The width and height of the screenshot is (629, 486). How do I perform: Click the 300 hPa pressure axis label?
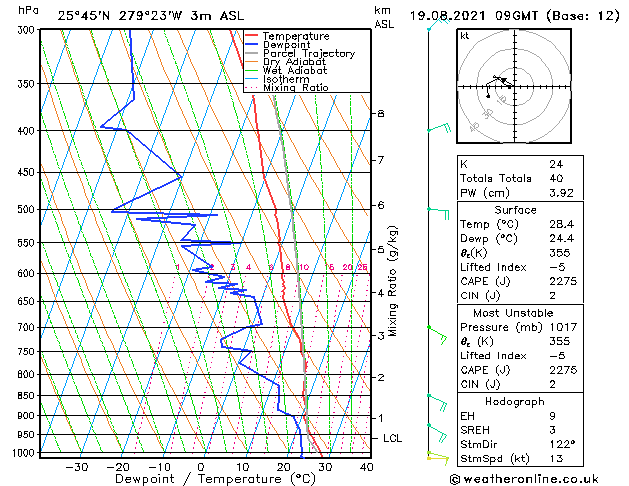[28, 30]
